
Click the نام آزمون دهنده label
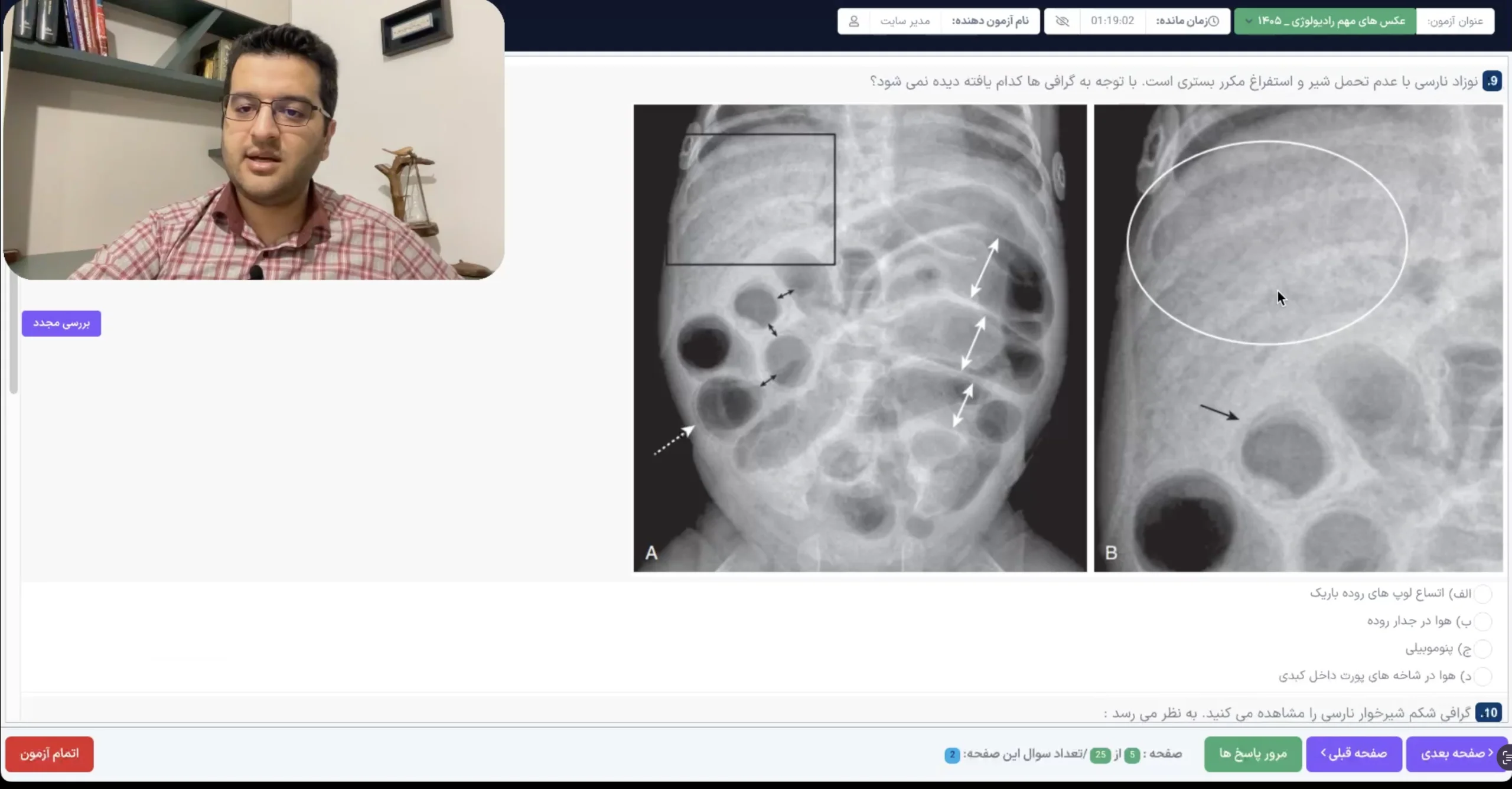(x=990, y=21)
